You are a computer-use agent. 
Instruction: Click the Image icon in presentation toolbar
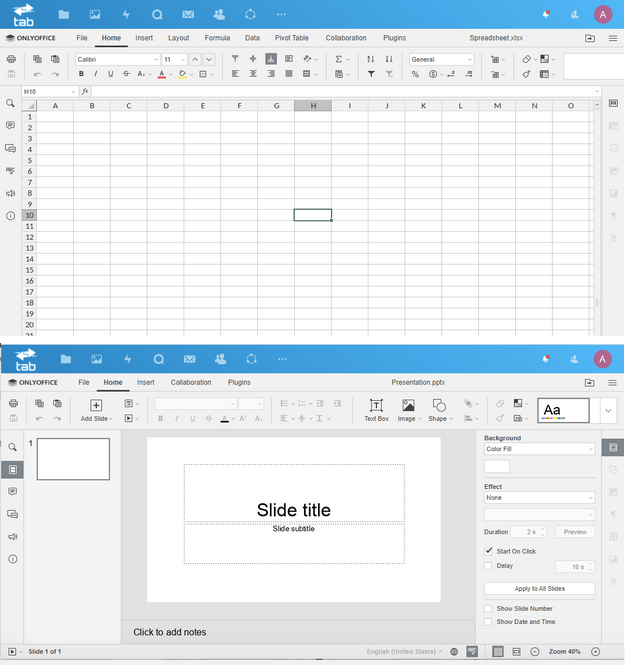click(408, 406)
